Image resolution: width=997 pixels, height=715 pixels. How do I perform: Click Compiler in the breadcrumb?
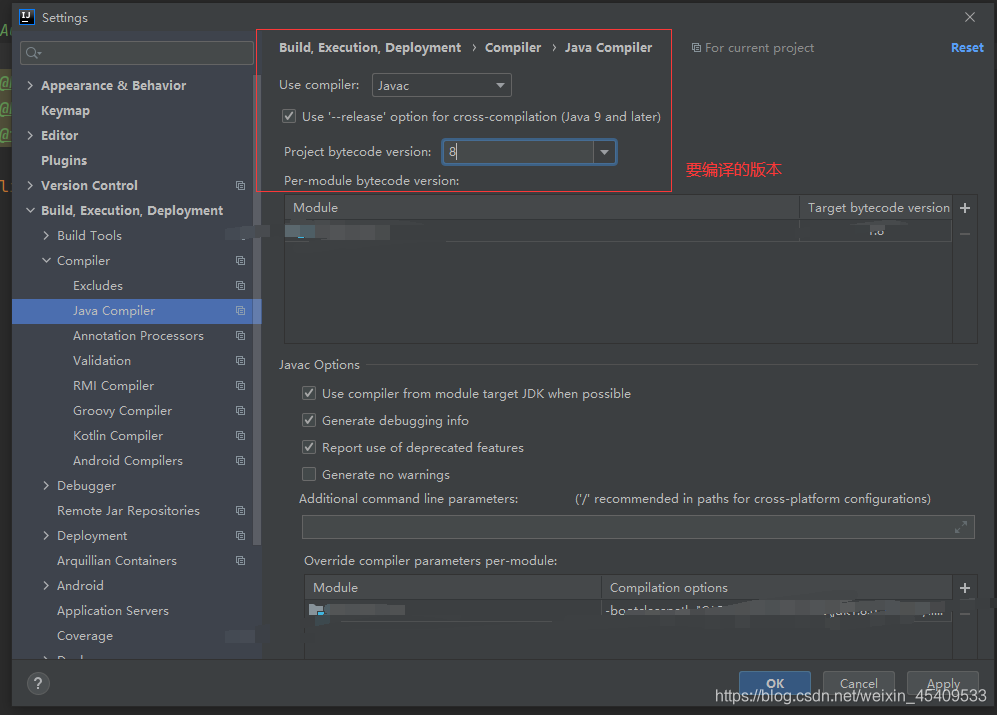click(x=512, y=48)
